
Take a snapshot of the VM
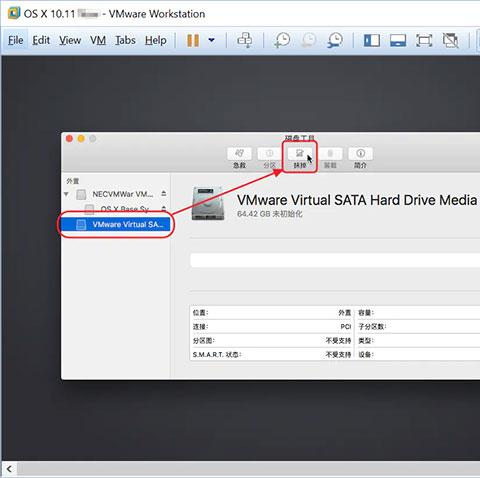[x=282, y=40]
